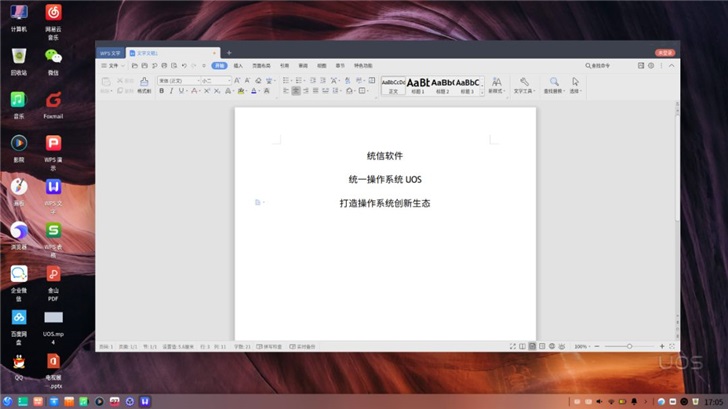Toggle bold formatting with the B icon
Screen dimensions: 728x409
pyautogui.click(x=162, y=91)
